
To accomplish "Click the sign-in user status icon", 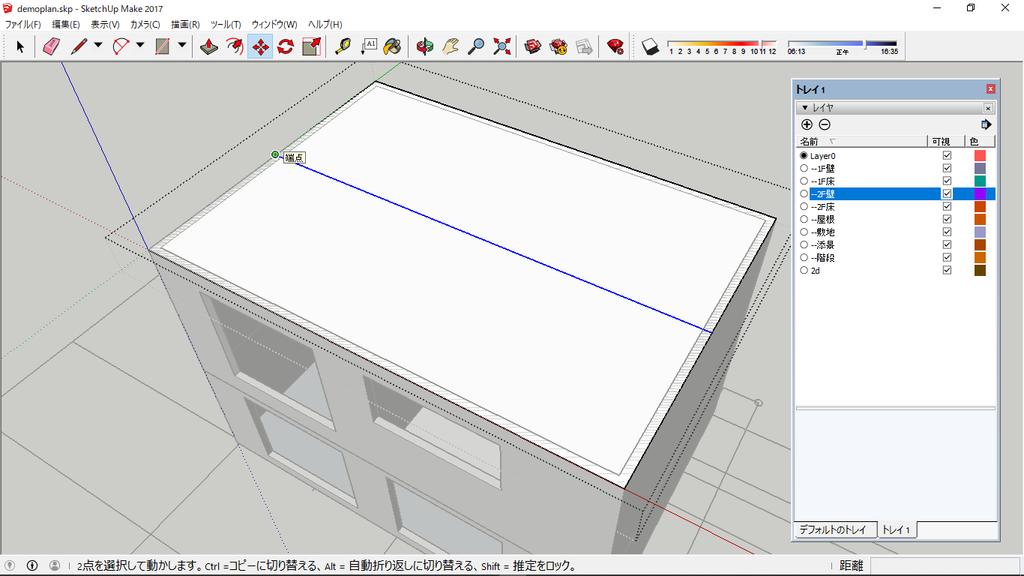I will tap(55, 566).
